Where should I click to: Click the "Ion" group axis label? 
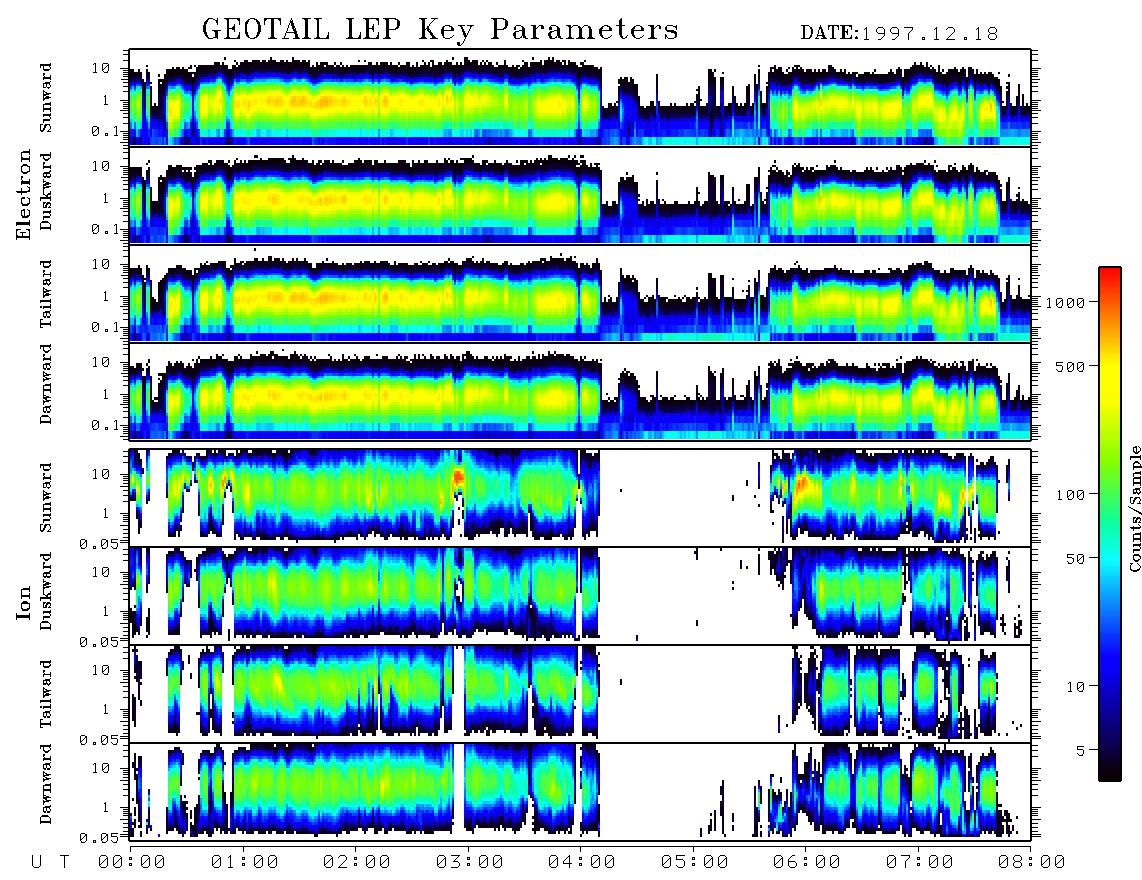point(24,602)
